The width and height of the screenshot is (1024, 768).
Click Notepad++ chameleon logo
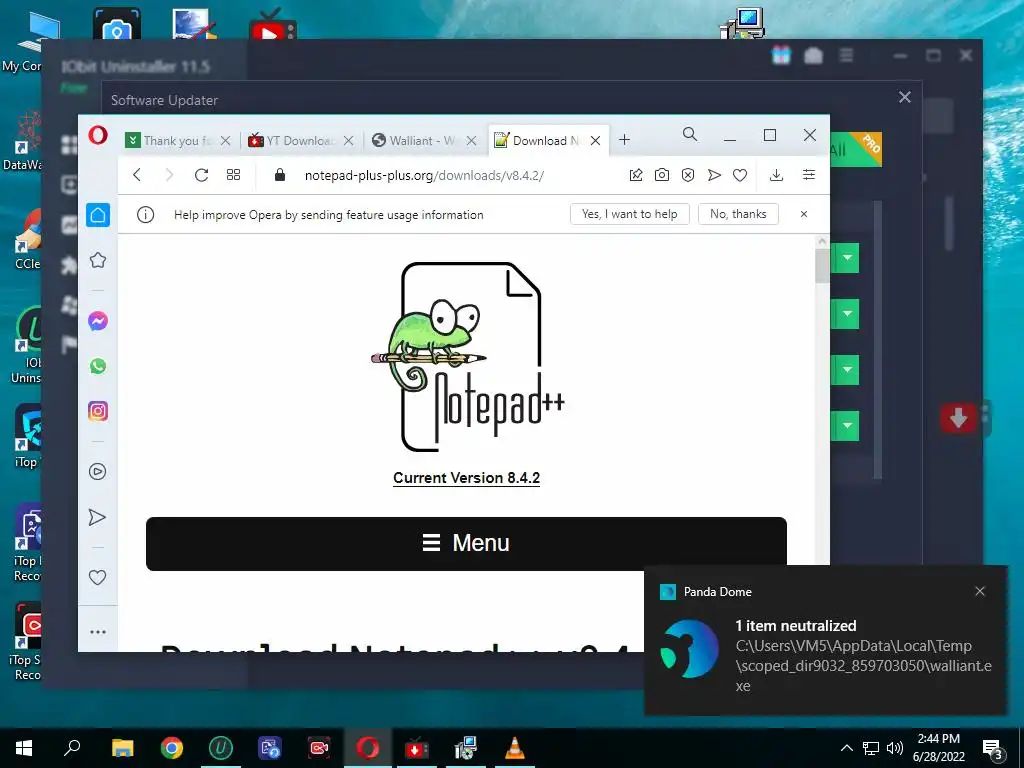pyautogui.click(x=467, y=357)
